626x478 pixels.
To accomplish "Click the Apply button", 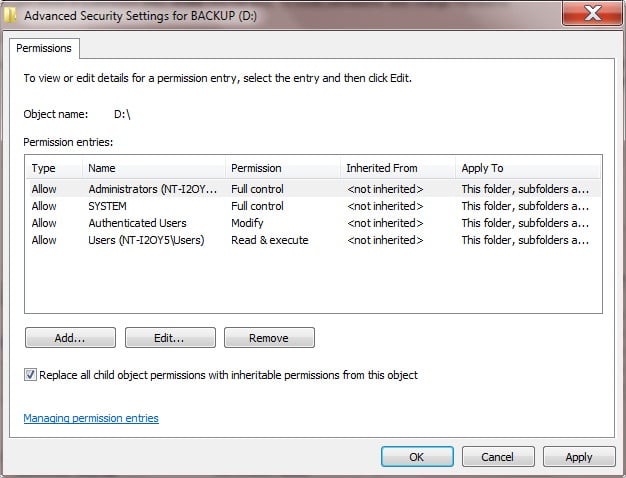I will point(579,456).
